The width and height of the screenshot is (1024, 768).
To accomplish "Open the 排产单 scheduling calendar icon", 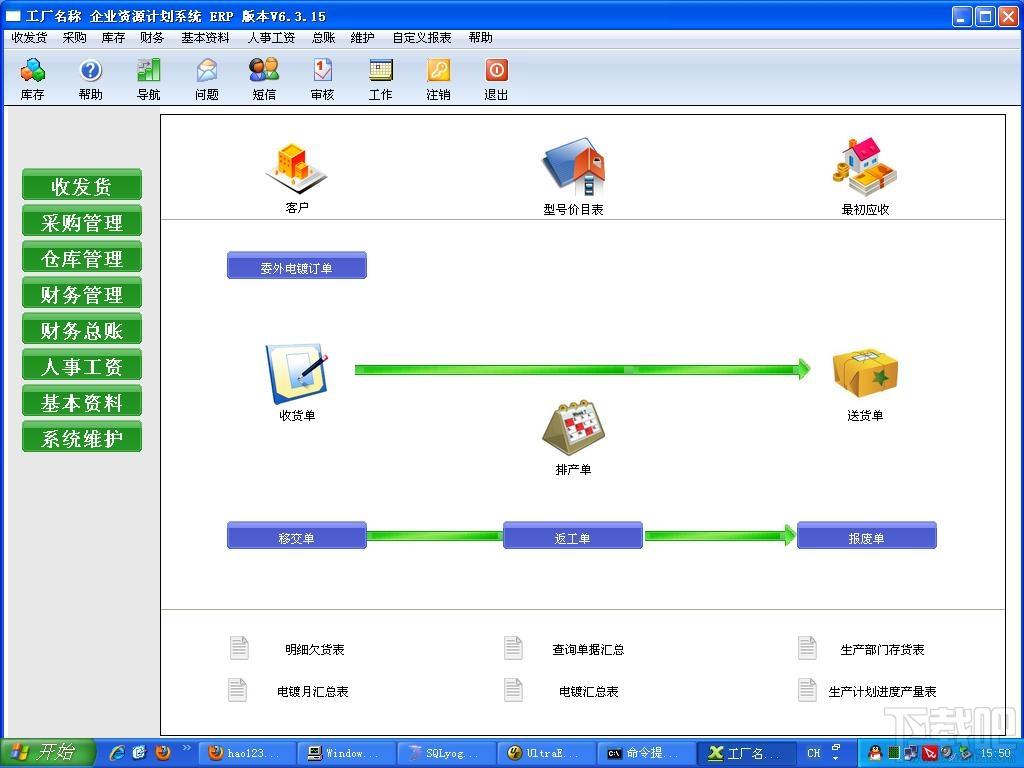I will [x=573, y=427].
